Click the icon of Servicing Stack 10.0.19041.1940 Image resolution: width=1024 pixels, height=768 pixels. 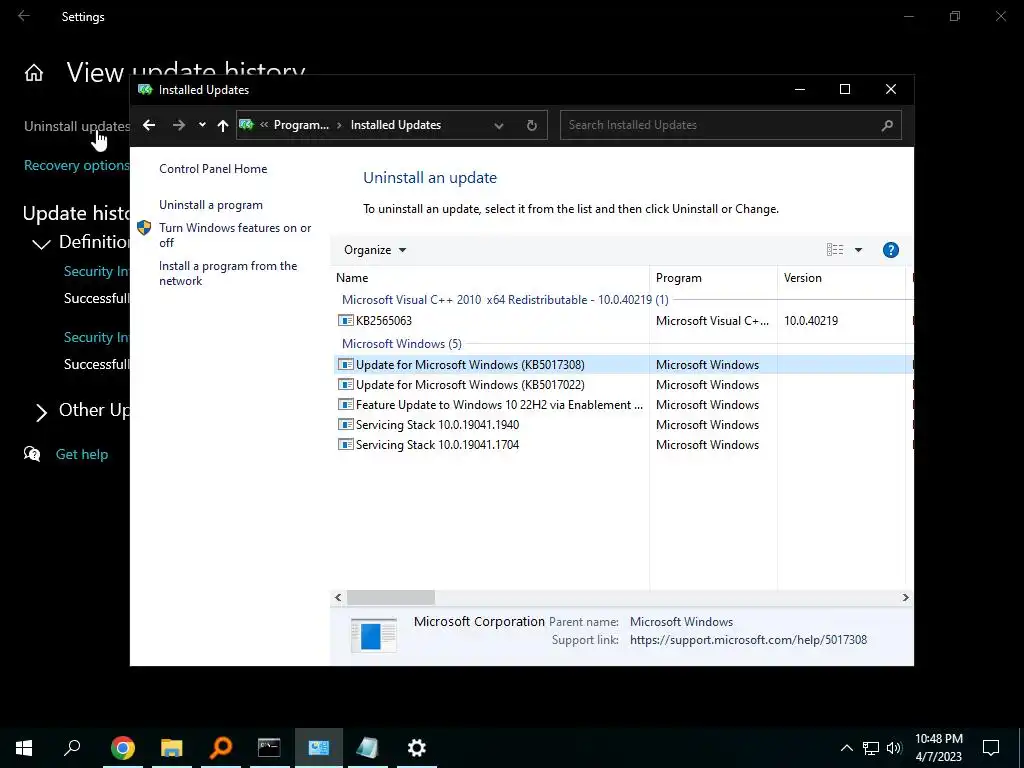coord(345,424)
